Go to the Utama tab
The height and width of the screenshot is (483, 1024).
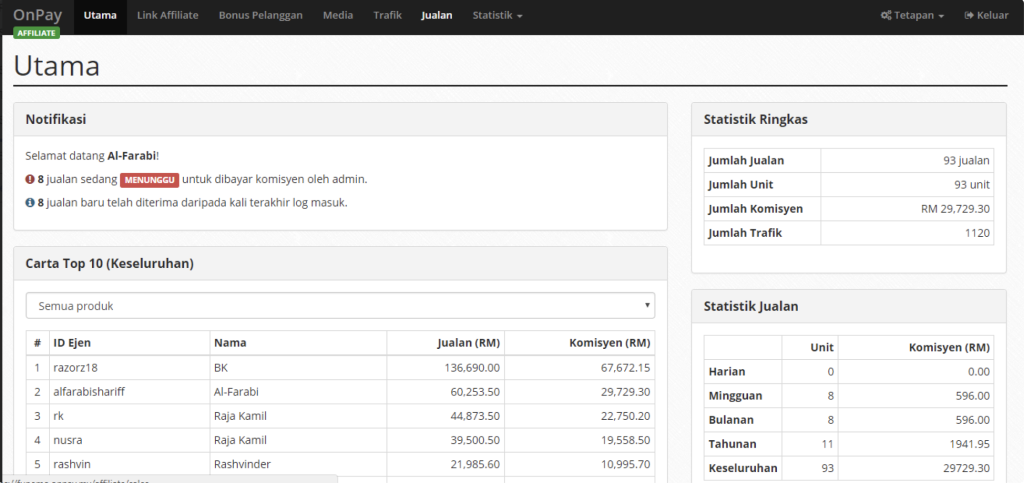(x=100, y=16)
